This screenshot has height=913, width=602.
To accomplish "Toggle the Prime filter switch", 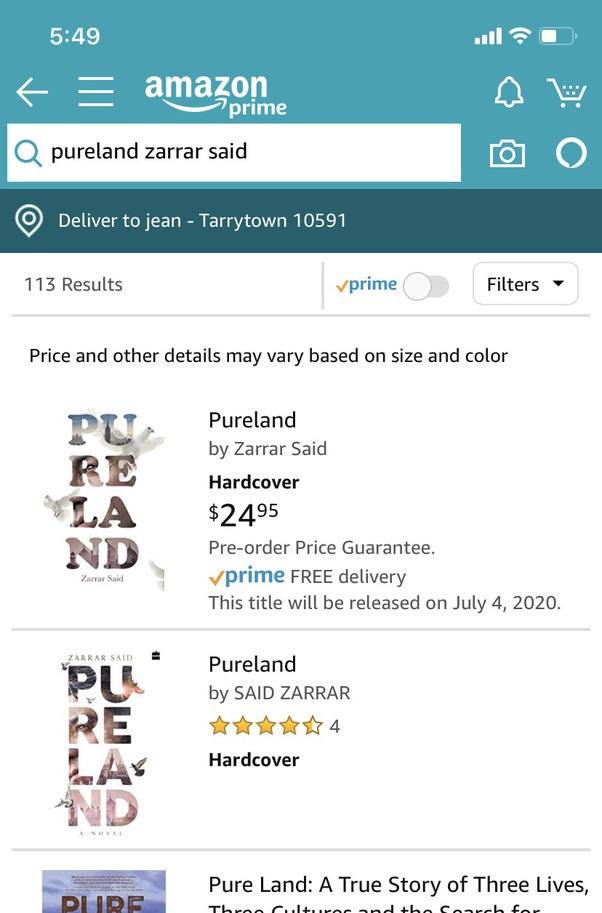I will tap(426, 286).
